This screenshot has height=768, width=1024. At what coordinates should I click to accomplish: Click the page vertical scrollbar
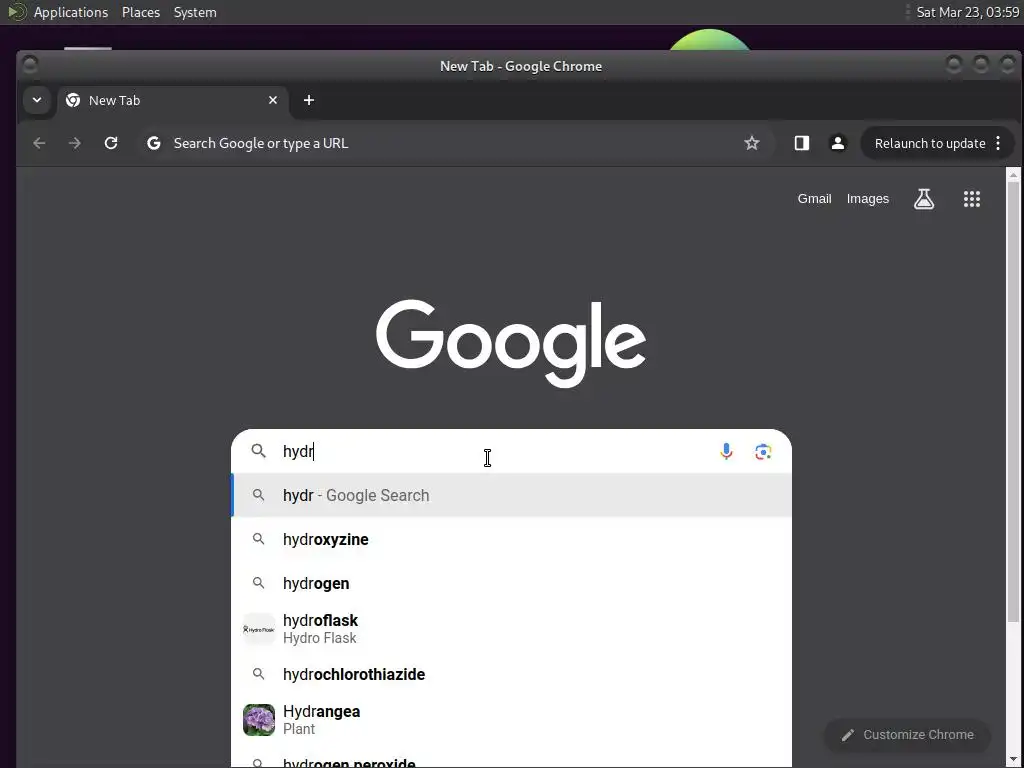(x=1013, y=402)
